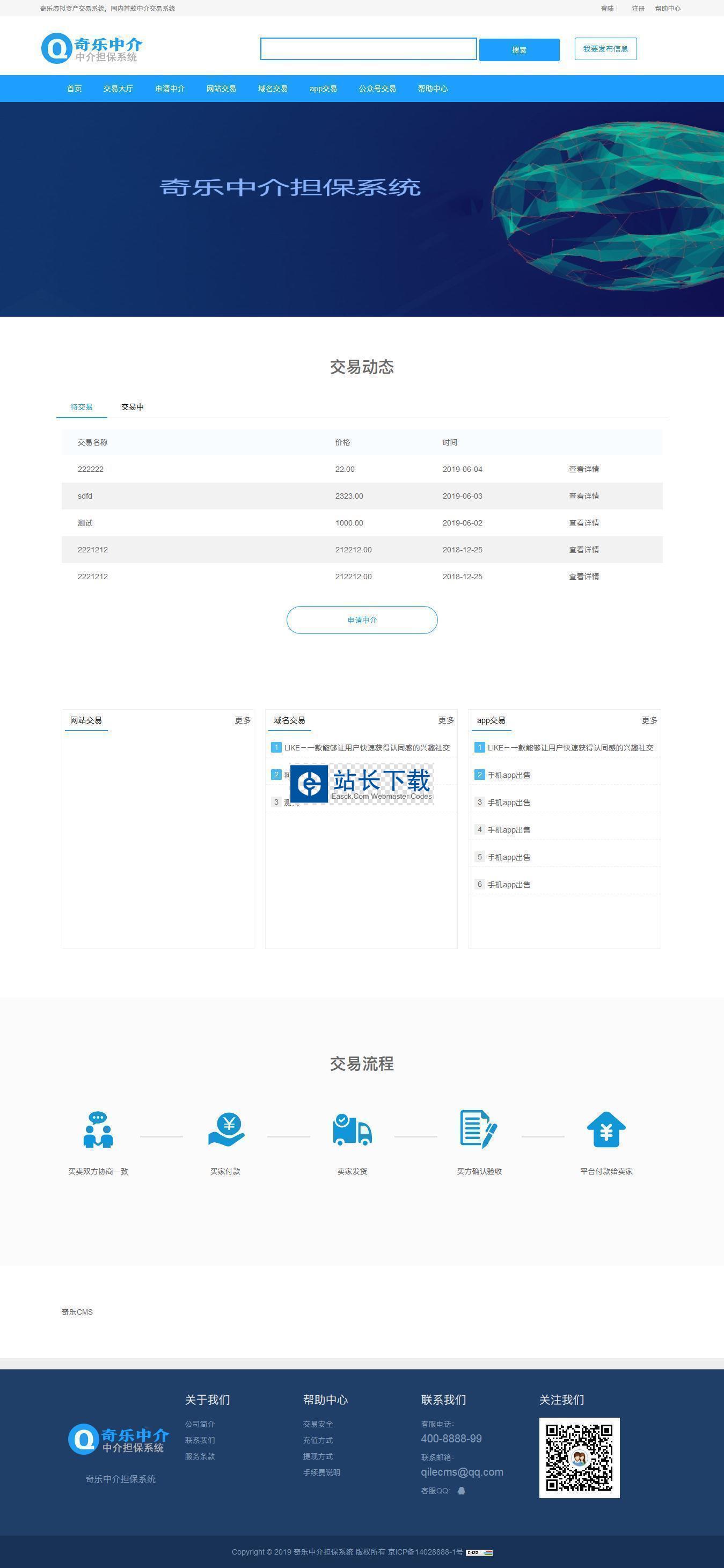Open app交易 in the navigation bar

323,89
